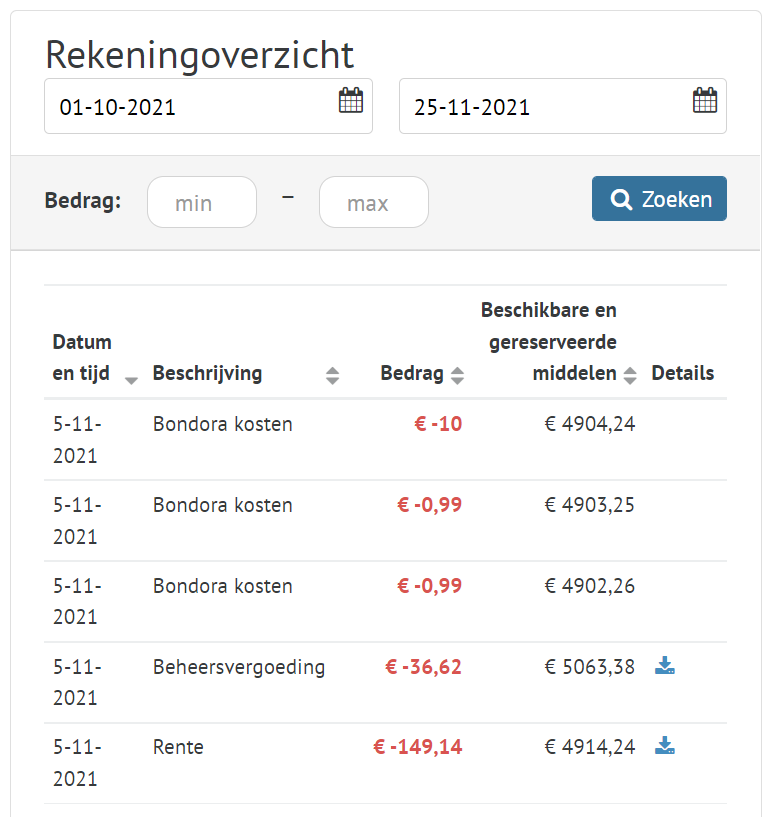Sort by the Beschrijving column arrows
The image size is (770, 817).
coord(332,376)
